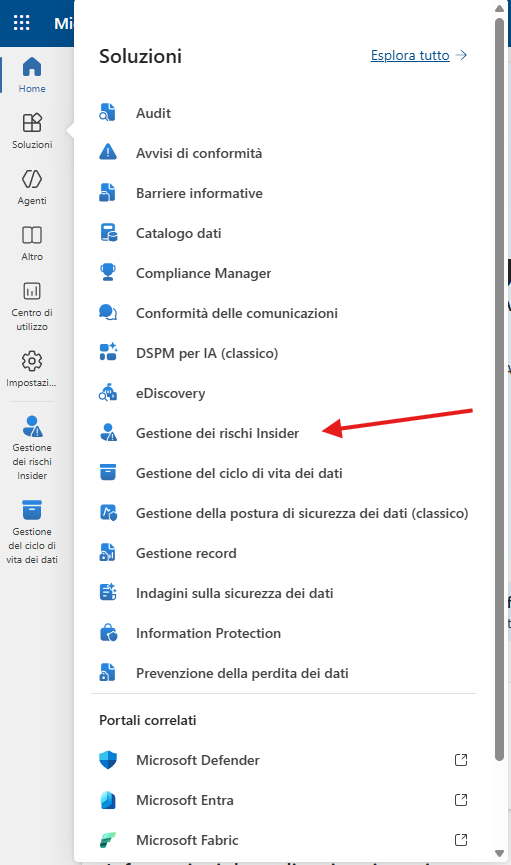Image resolution: width=511 pixels, height=865 pixels.
Task: Click the Gestione della postura di sicurezza icon
Action: 108,512
